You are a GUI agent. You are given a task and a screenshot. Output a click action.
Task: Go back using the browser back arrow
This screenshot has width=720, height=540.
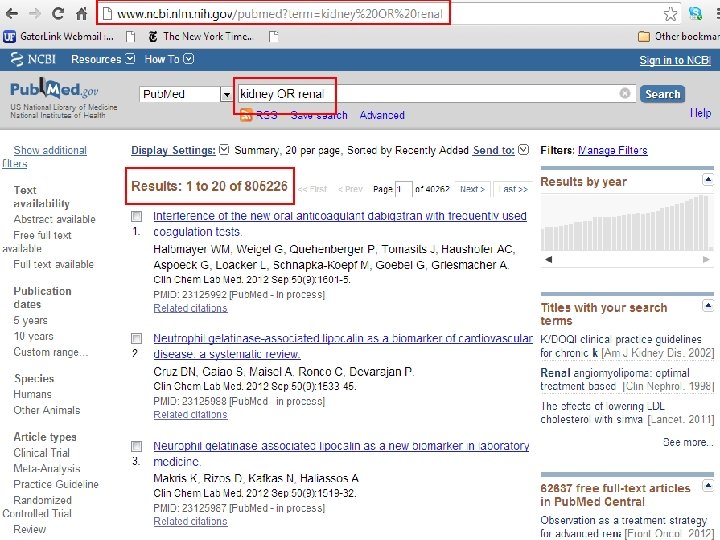point(12,14)
